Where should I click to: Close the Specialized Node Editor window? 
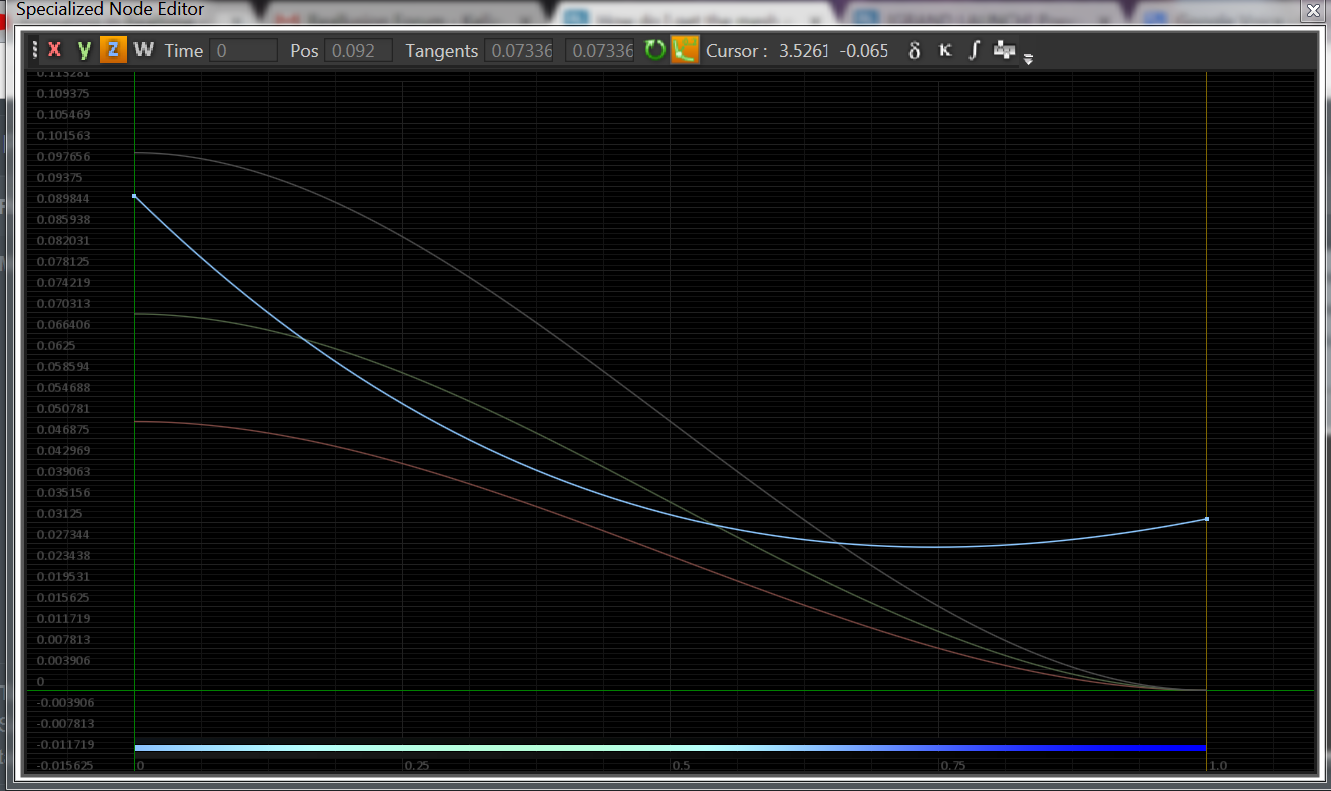pyautogui.click(x=1313, y=10)
